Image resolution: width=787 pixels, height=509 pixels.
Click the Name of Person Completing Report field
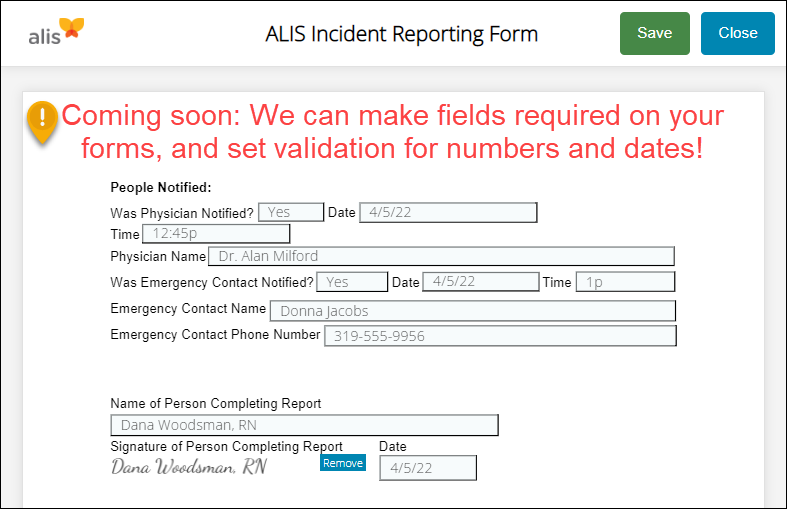click(304, 425)
